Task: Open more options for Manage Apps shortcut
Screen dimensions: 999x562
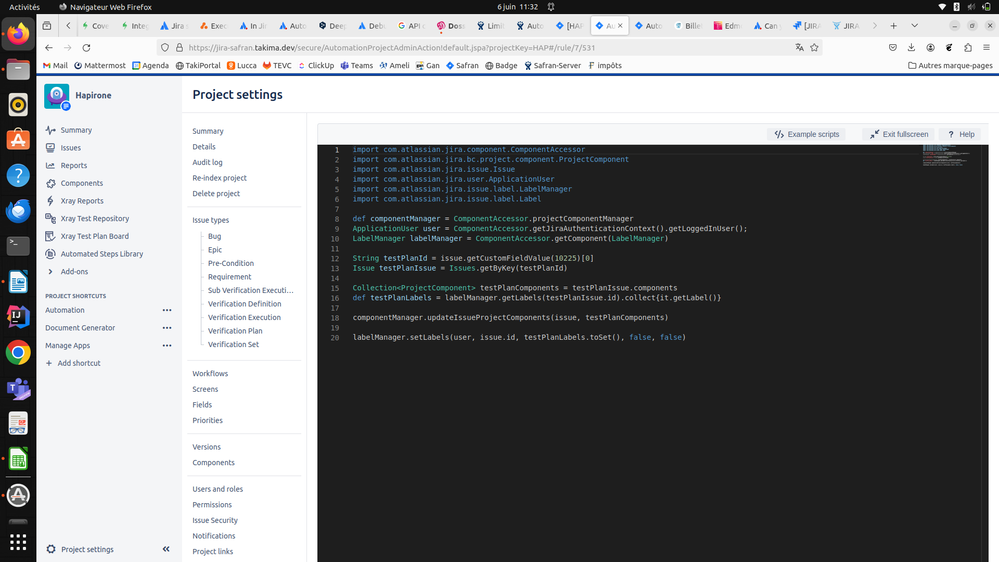Action: click(x=167, y=345)
